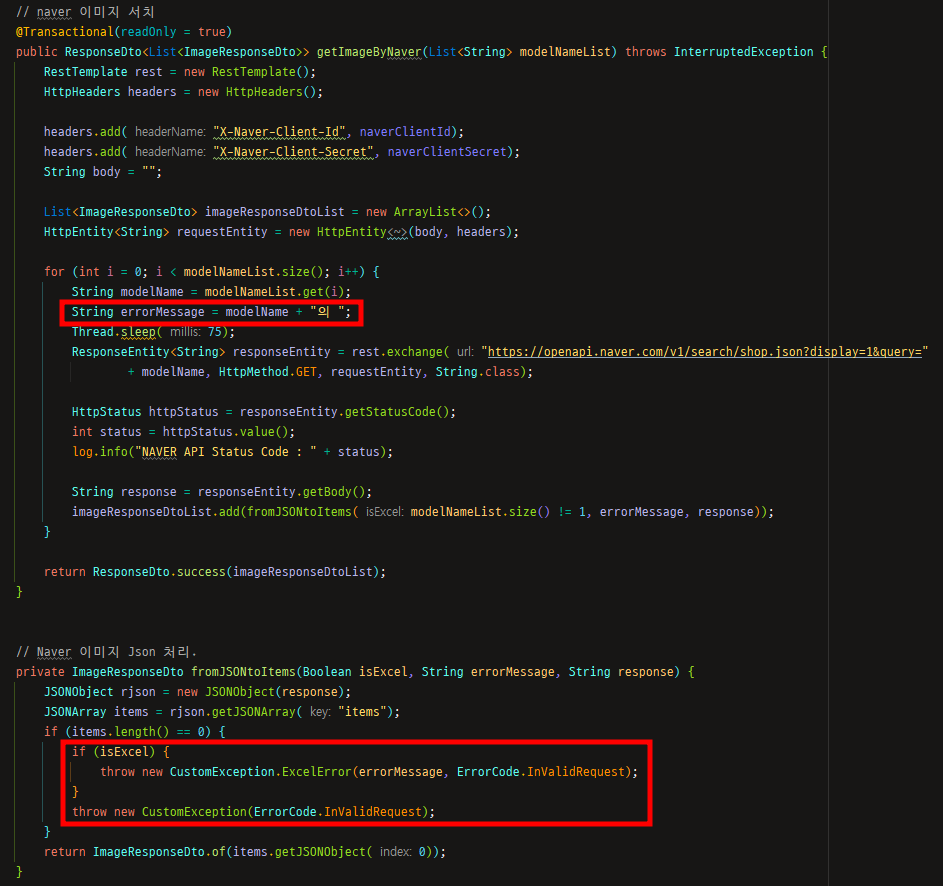Click the @Transactional annotation
This screenshot has height=886, width=943.
tap(64, 32)
